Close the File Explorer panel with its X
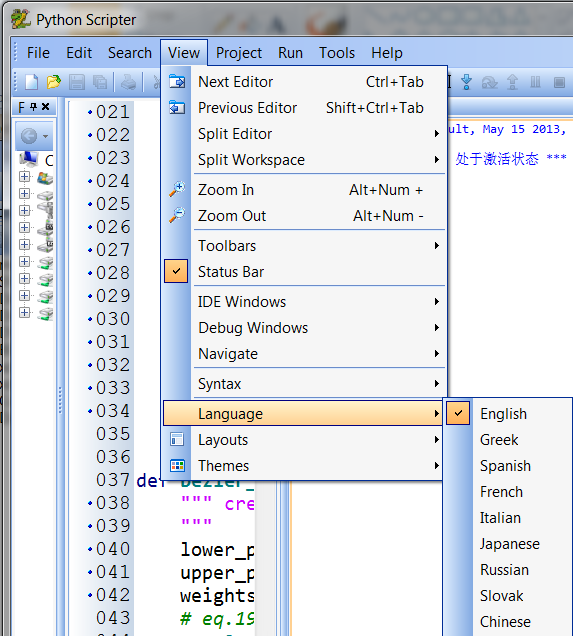The height and width of the screenshot is (636, 573). (x=46, y=107)
